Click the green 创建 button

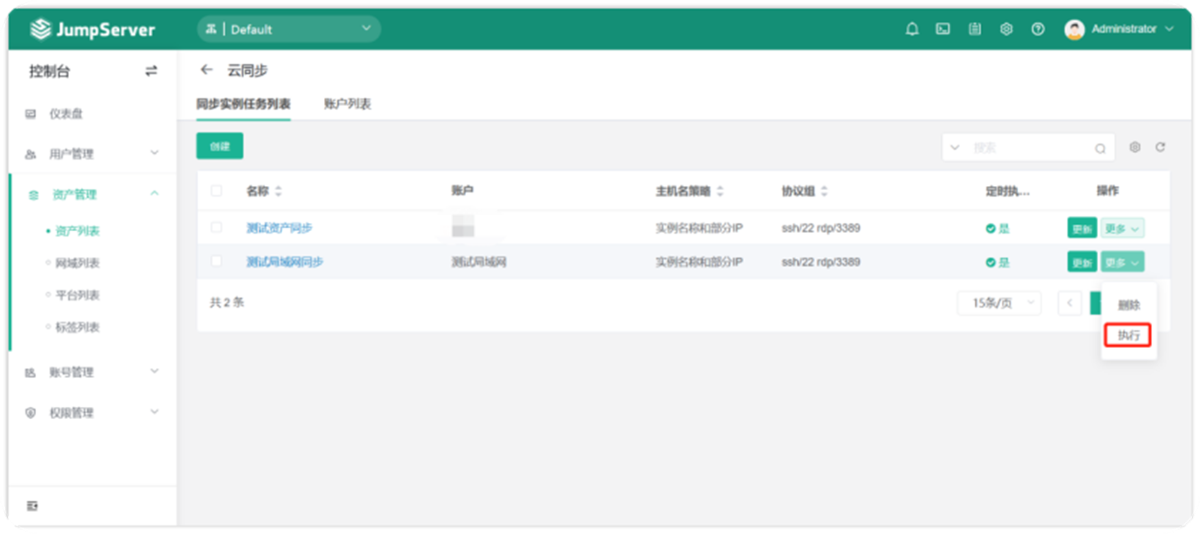point(220,146)
